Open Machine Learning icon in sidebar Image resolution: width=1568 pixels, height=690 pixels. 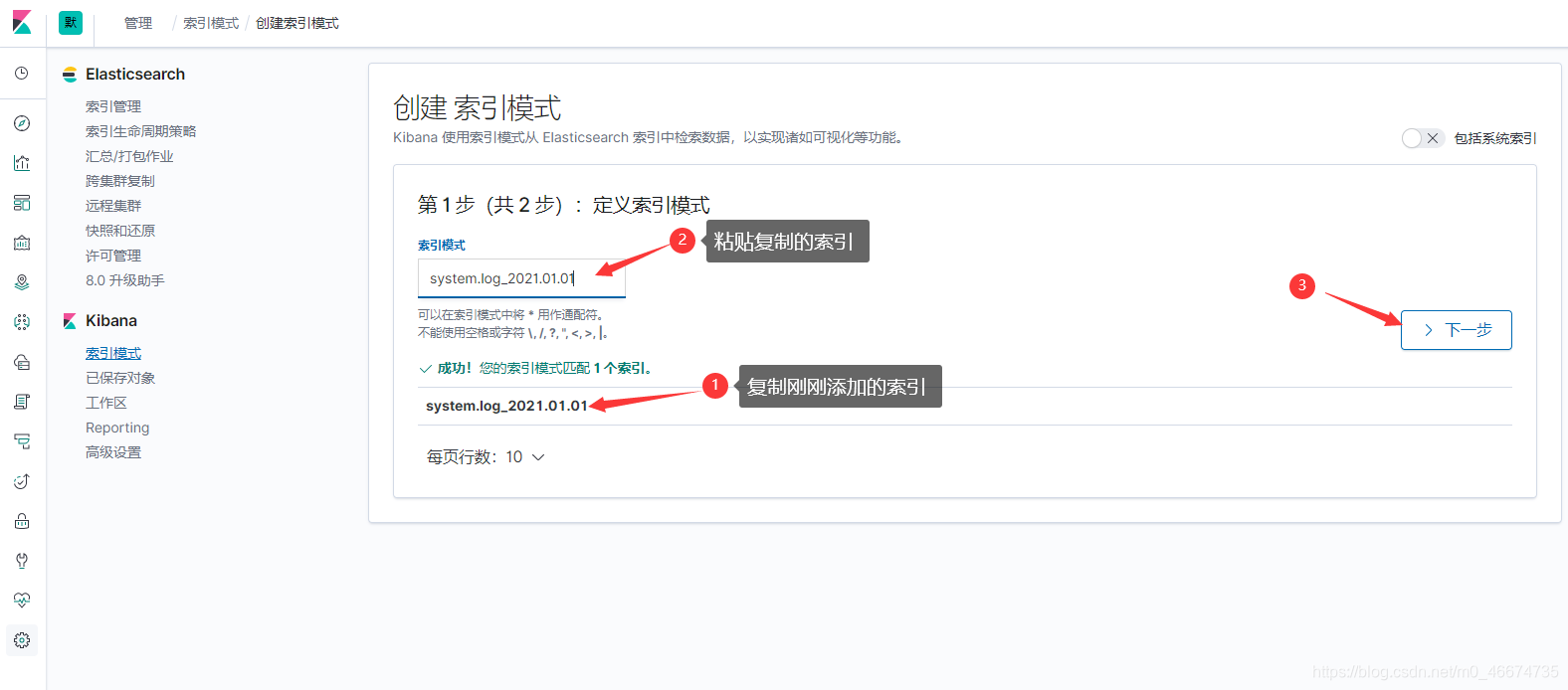22,322
